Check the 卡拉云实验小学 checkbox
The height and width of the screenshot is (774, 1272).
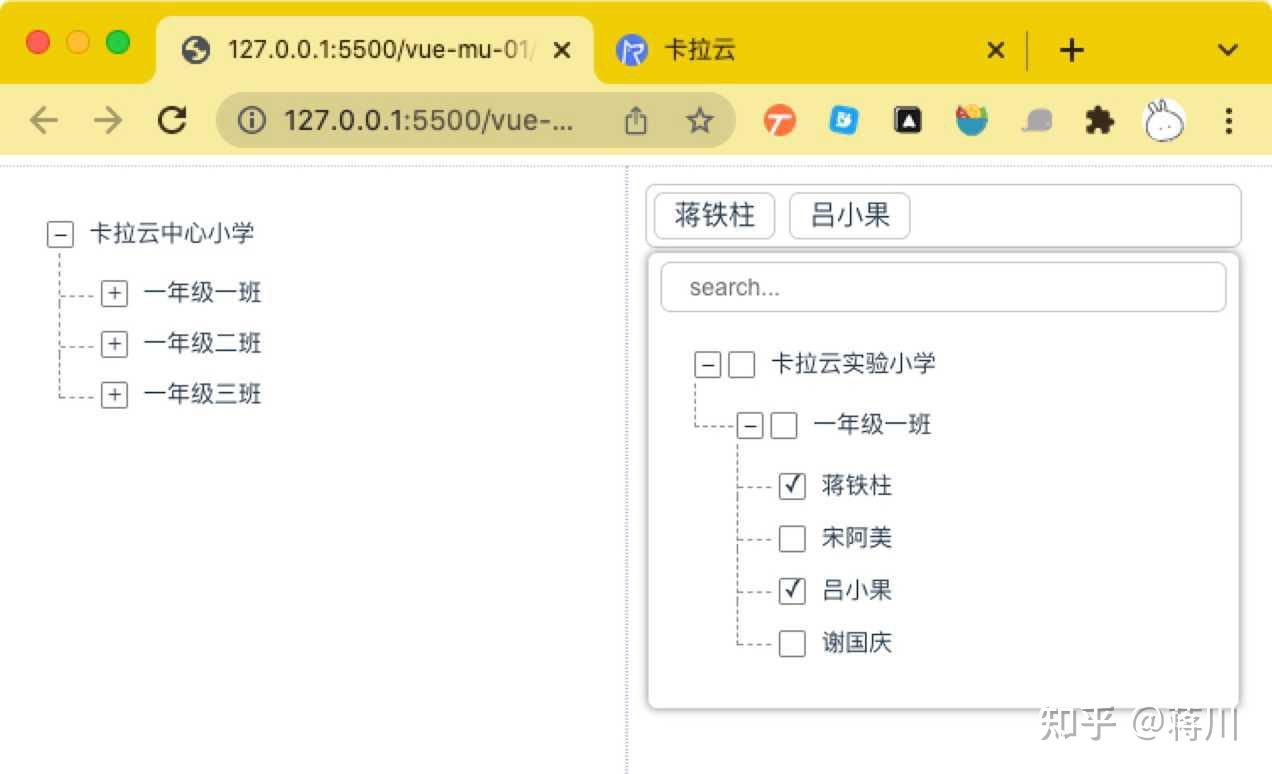[x=741, y=365]
